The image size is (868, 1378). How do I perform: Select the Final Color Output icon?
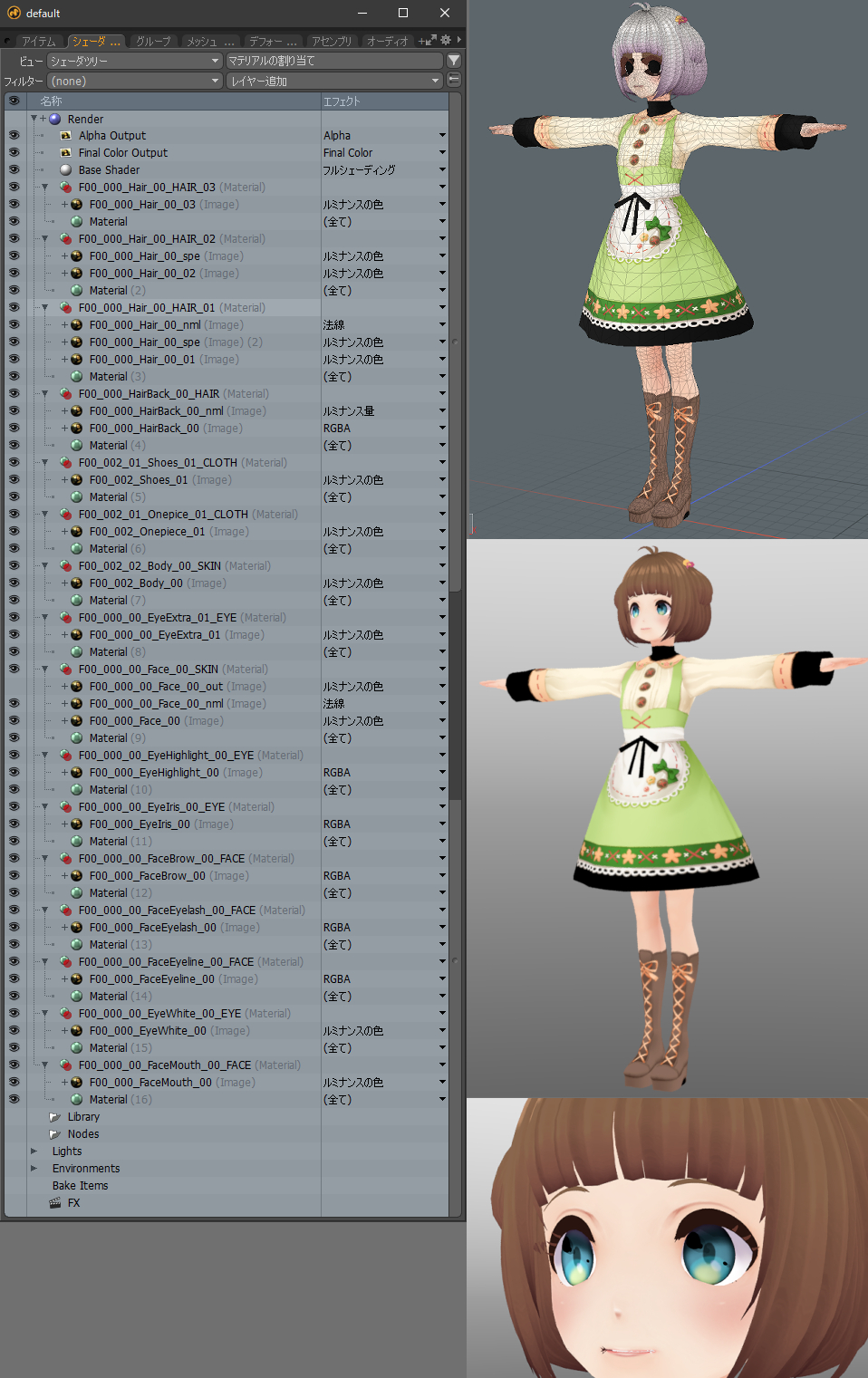[65, 153]
